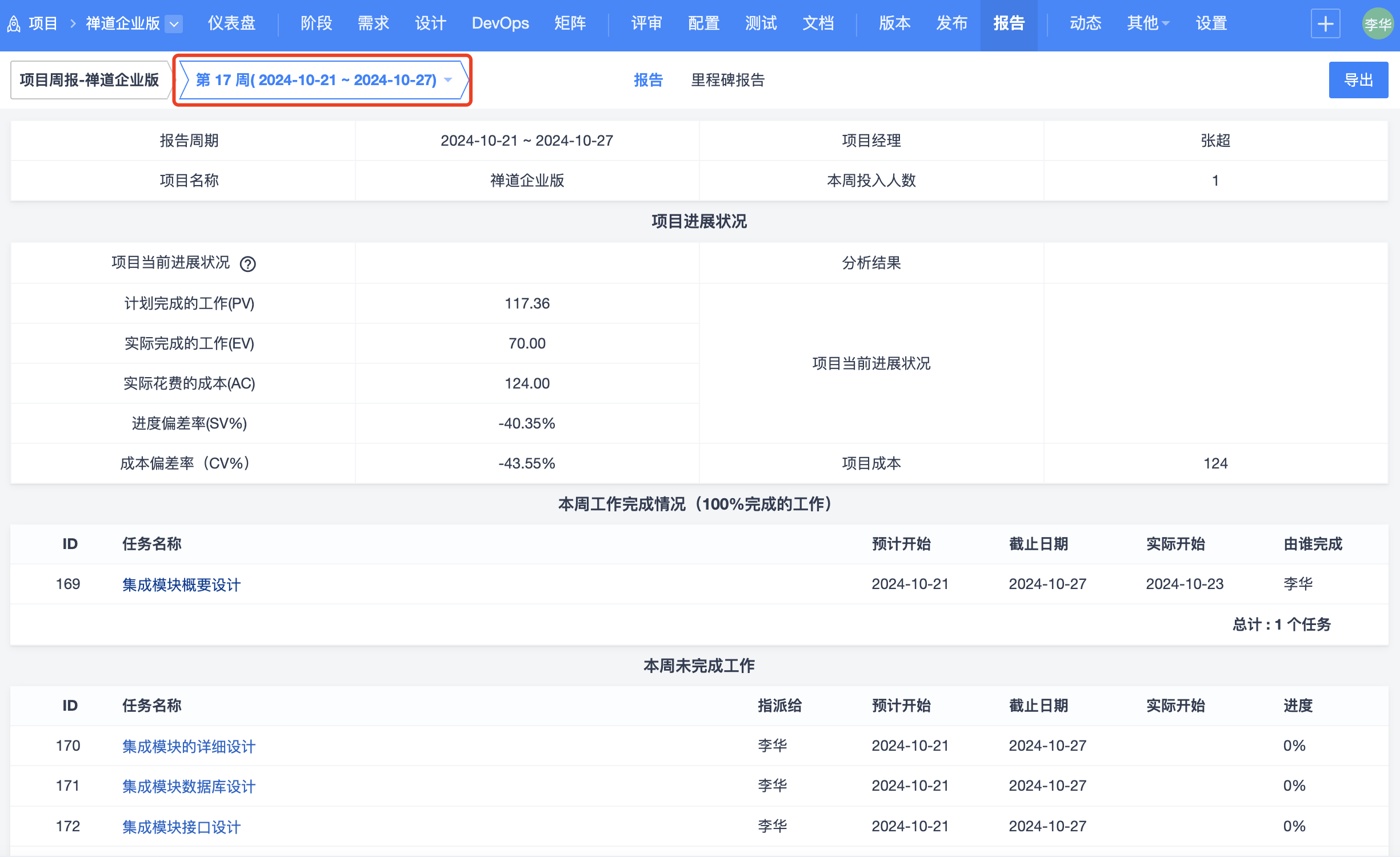Click the 导出 export button

pyautogui.click(x=1358, y=80)
